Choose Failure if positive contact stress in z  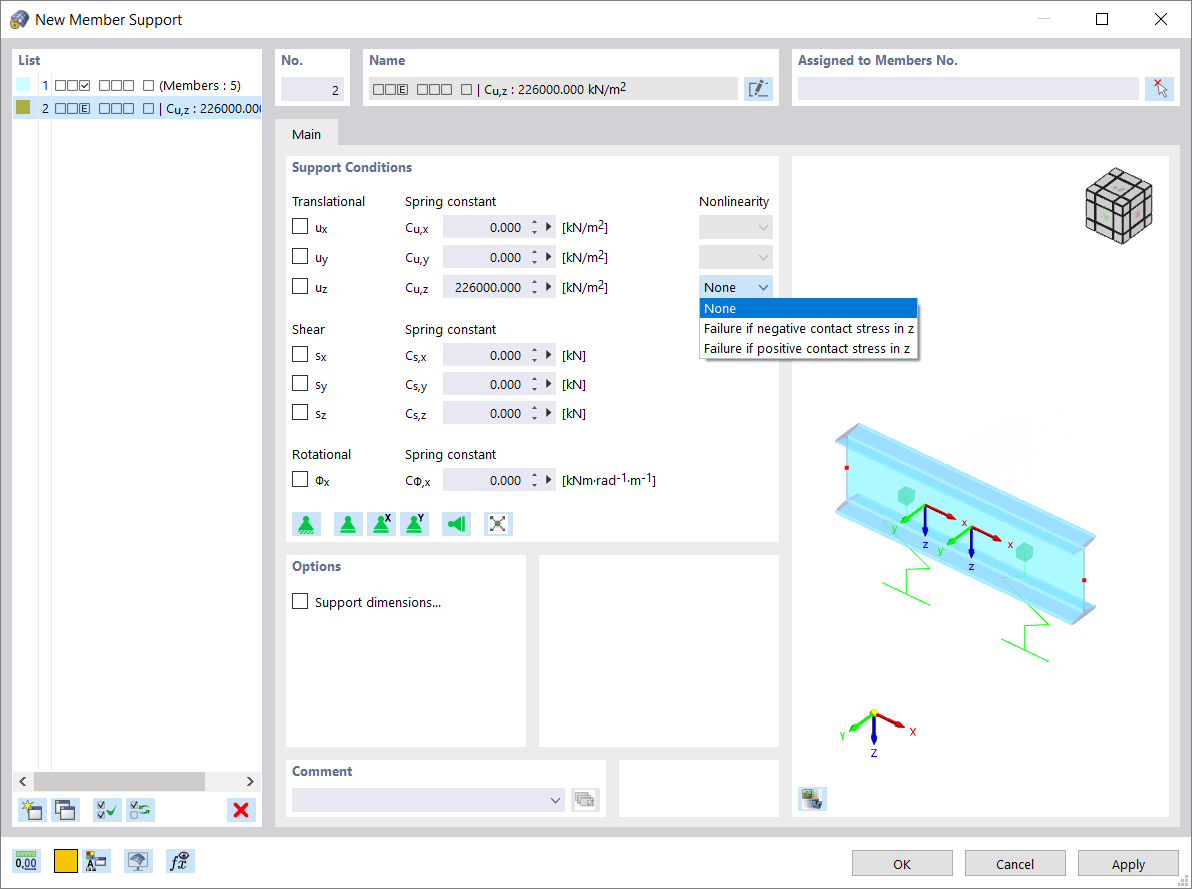click(x=808, y=348)
